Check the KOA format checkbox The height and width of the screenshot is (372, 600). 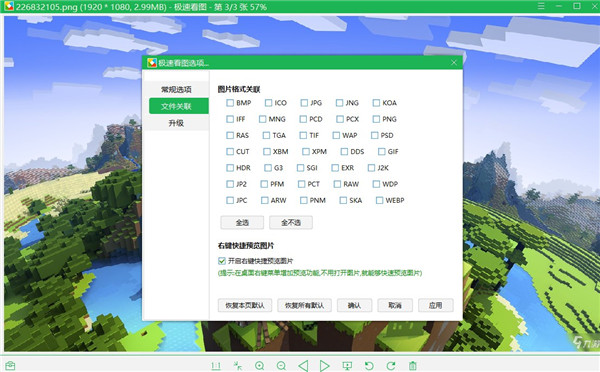click(377, 103)
